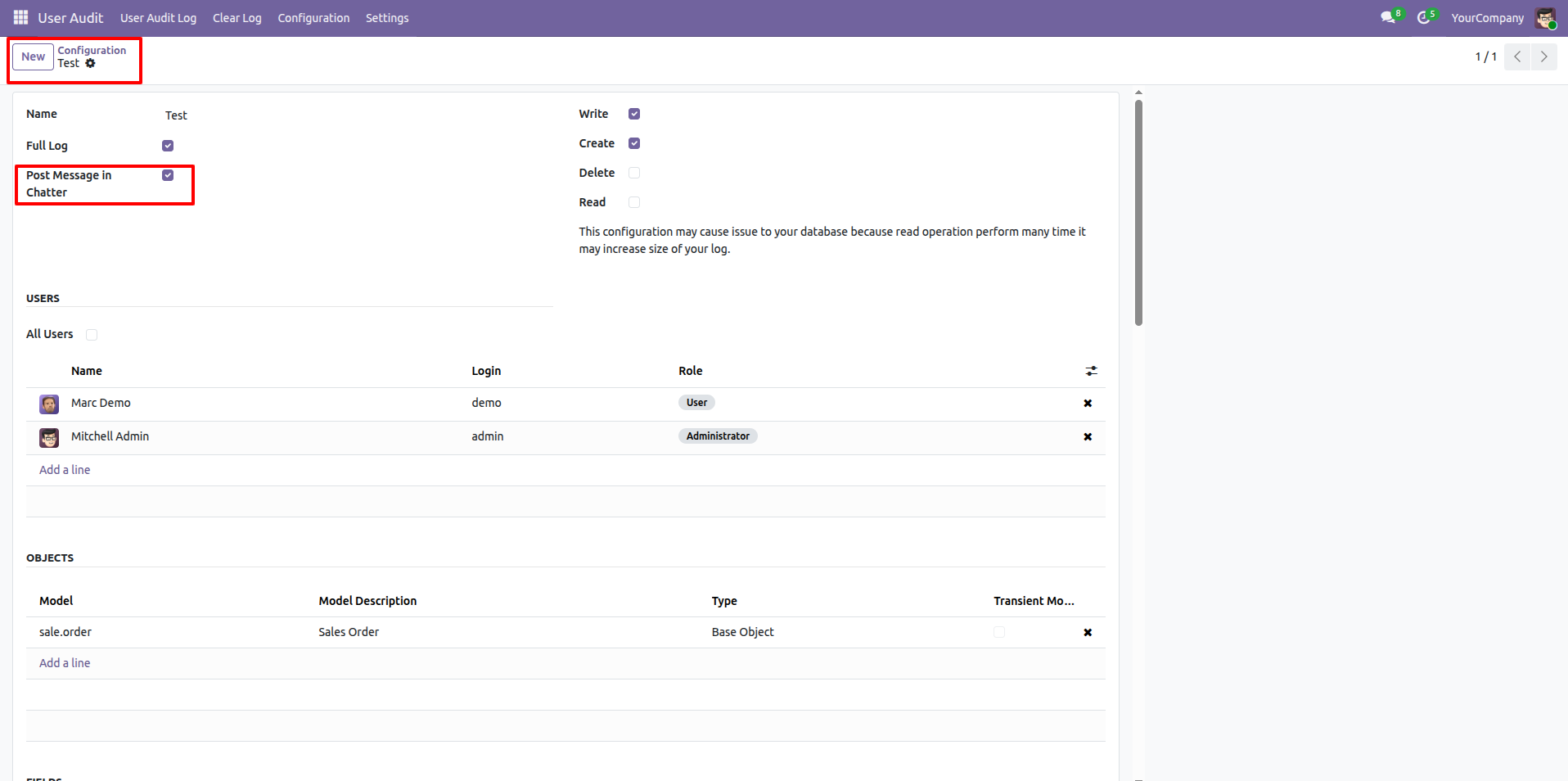Go to the next record arrow
The width and height of the screenshot is (1568, 781).
click(1543, 56)
